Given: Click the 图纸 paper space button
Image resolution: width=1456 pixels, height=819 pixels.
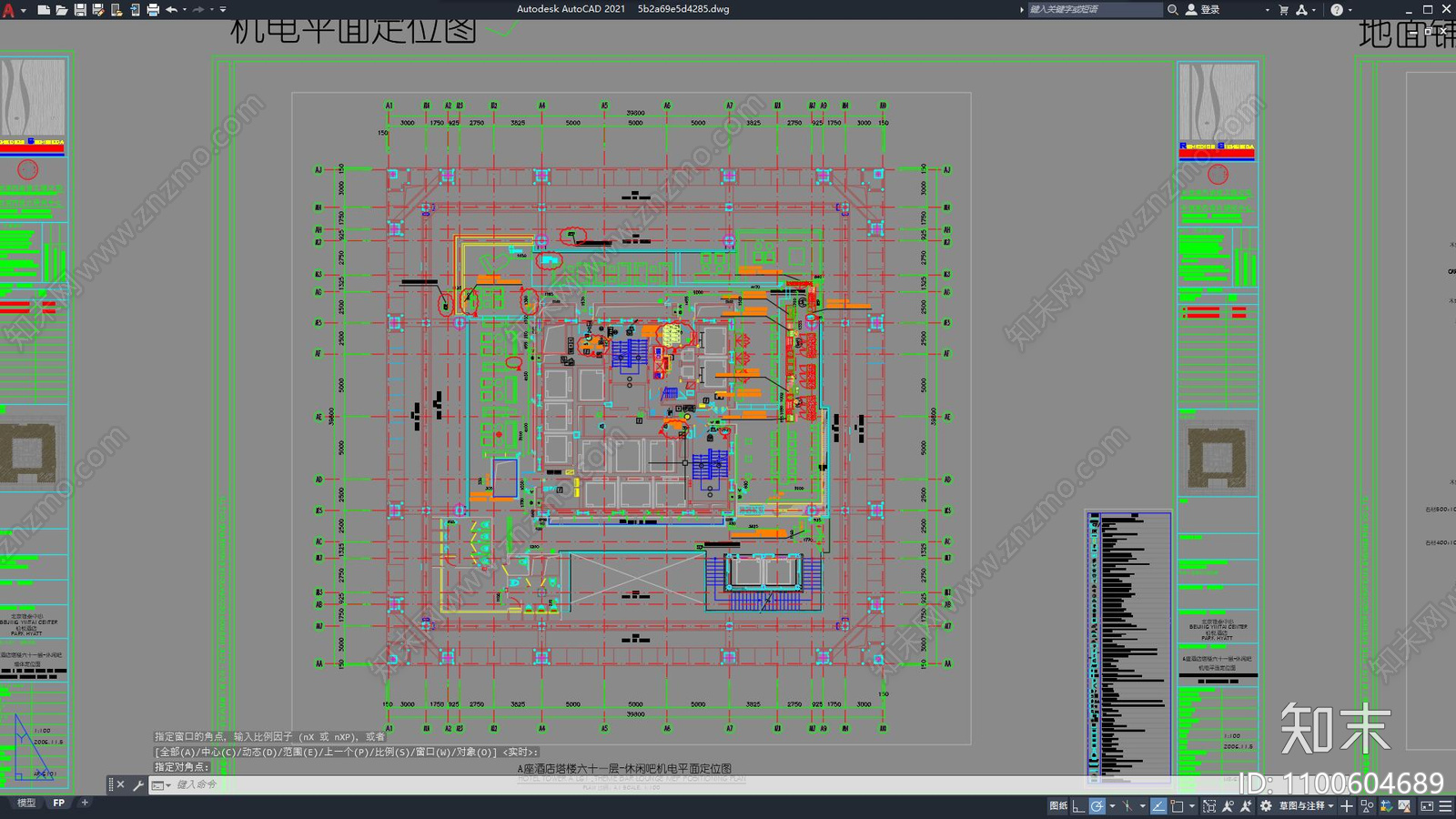Looking at the screenshot, I should 1058,805.
